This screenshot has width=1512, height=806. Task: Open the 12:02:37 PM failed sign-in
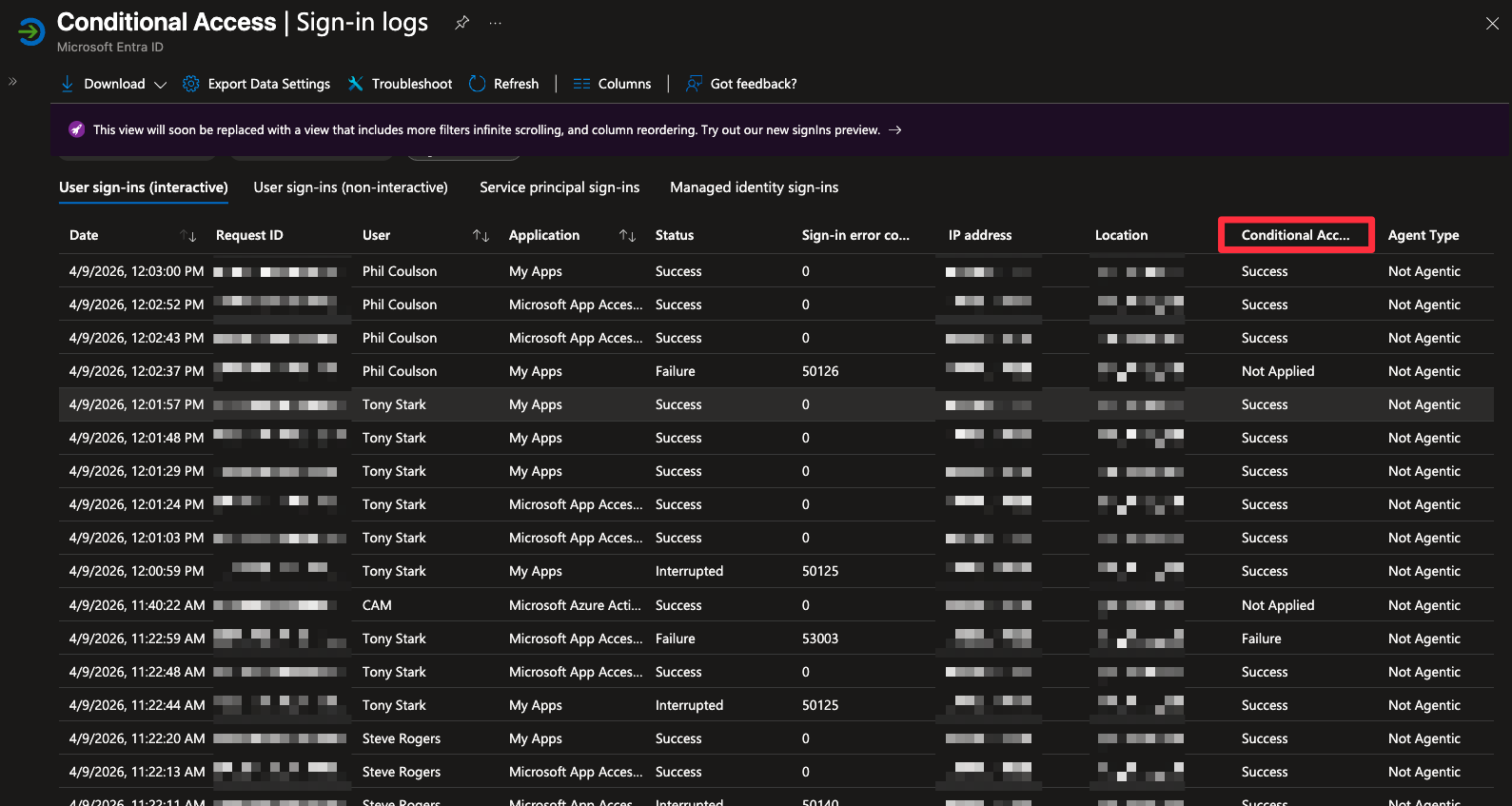tap(776, 371)
